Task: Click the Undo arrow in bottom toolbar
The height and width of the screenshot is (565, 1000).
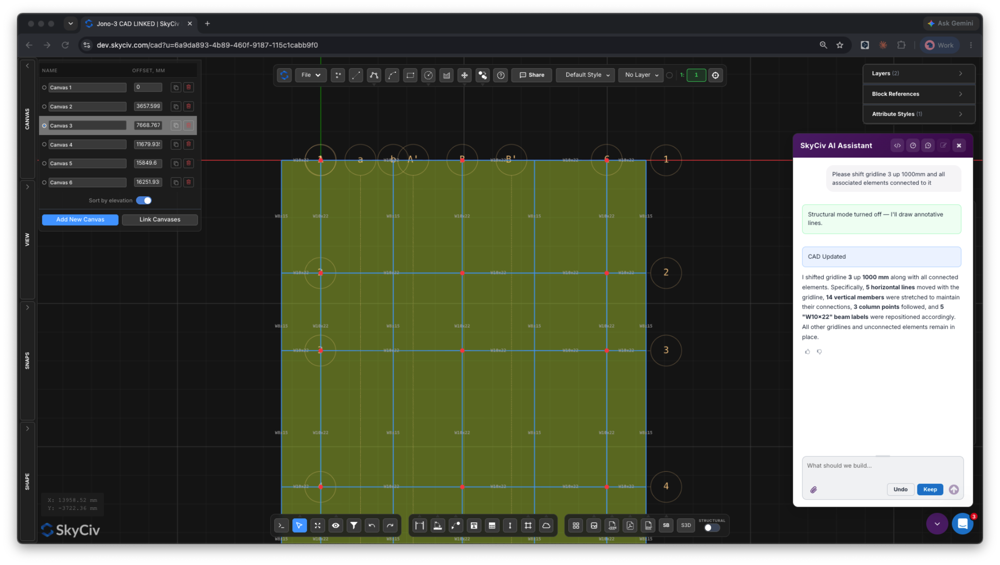Action: [x=372, y=525]
